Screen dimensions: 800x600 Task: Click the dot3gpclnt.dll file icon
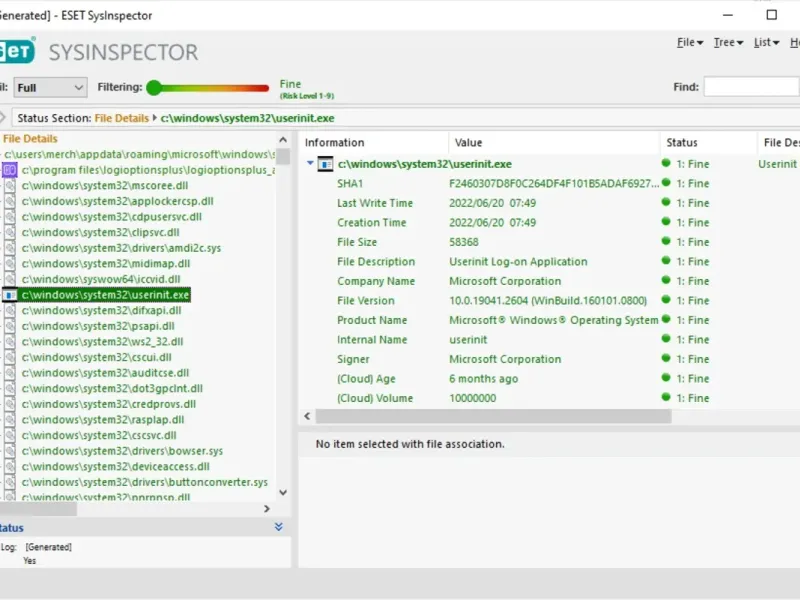tap(10, 388)
